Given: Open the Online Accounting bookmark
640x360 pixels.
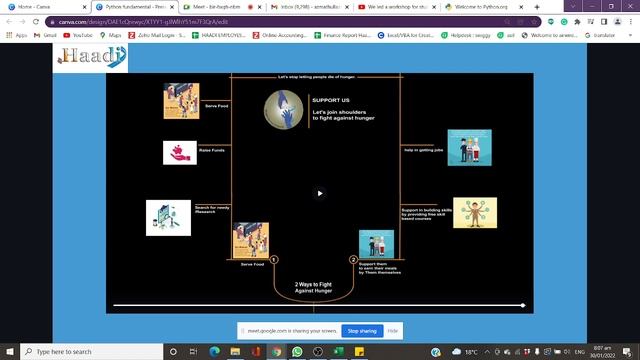Looking at the screenshot, I should 279,36.
